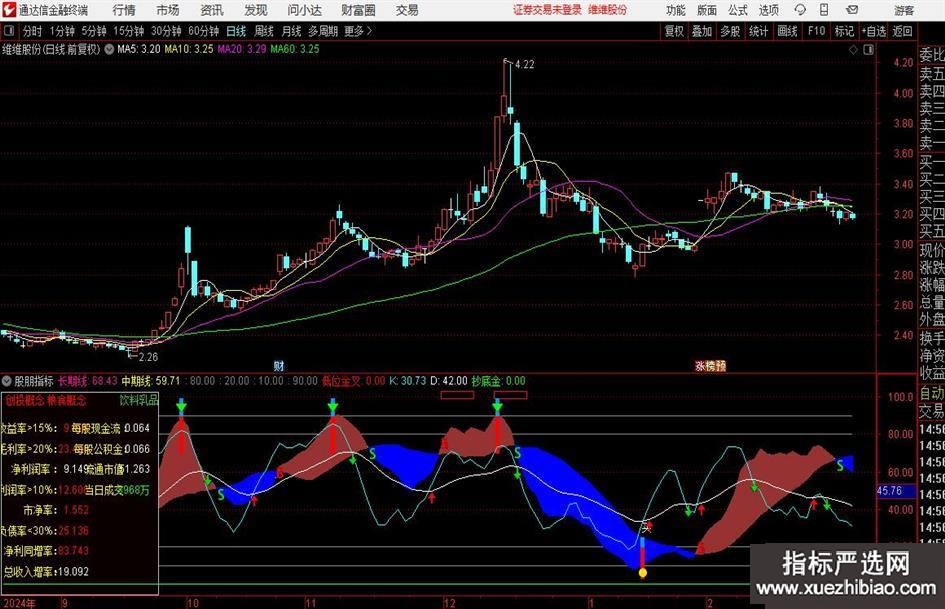Viewport: 945px width, 609px height.
Task: Select the 日线 daily period tab
Action: [236, 31]
